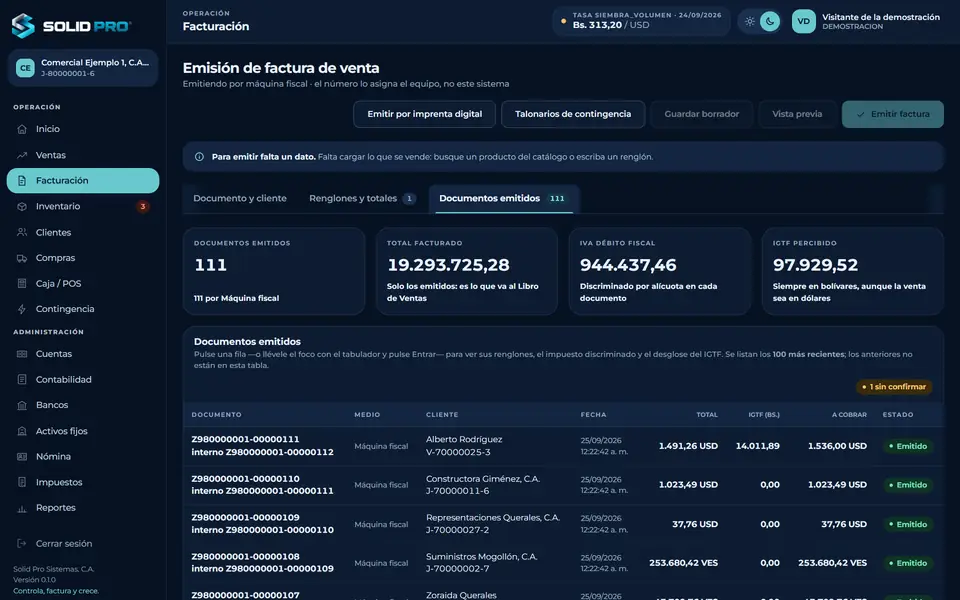Open Inventario box icon
Image resolution: width=960 pixels, height=600 pixels.
pyautogui.click(x=22, y=207)
